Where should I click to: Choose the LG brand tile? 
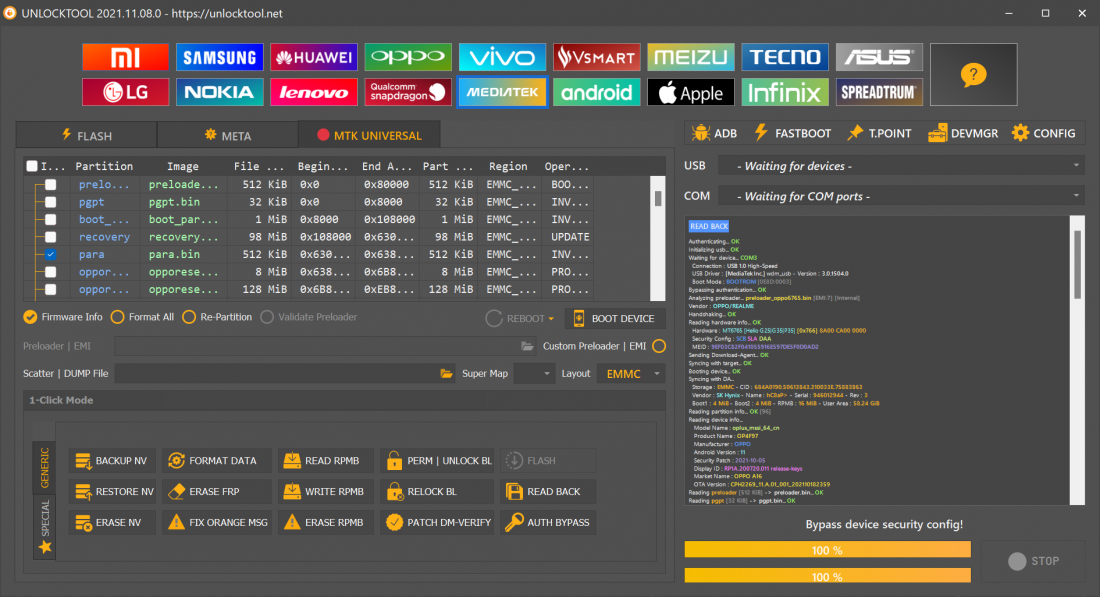pyautogui.click(x=126, y=92)
